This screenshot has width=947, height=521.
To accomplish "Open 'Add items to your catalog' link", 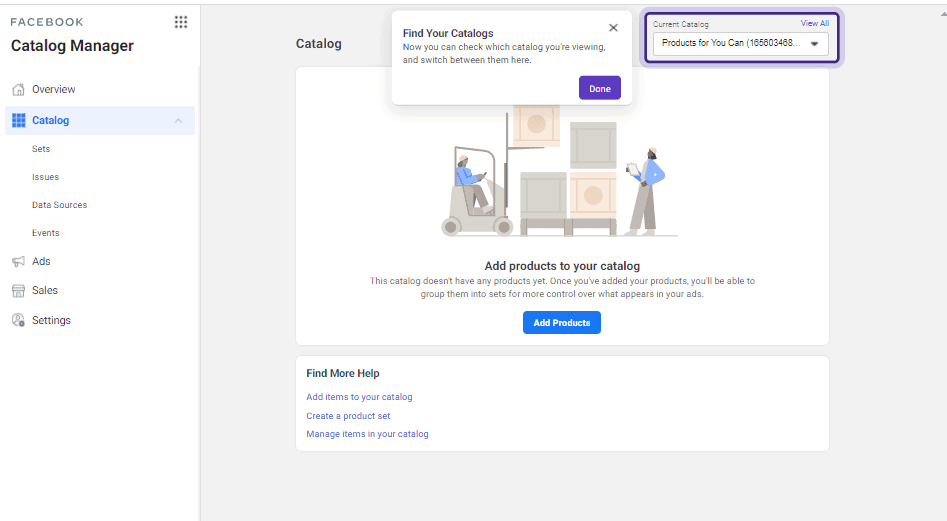I will click(x=359, y=397).
